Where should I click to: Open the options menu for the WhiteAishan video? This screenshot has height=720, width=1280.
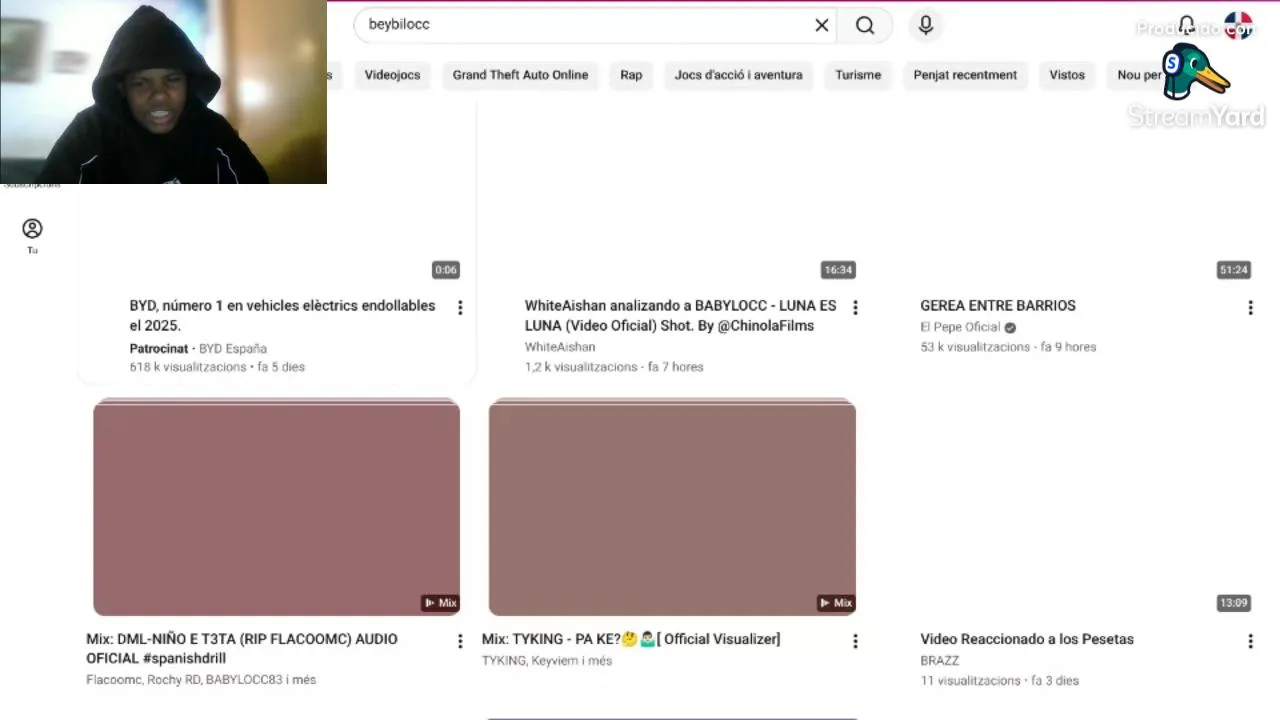point(855,308)
